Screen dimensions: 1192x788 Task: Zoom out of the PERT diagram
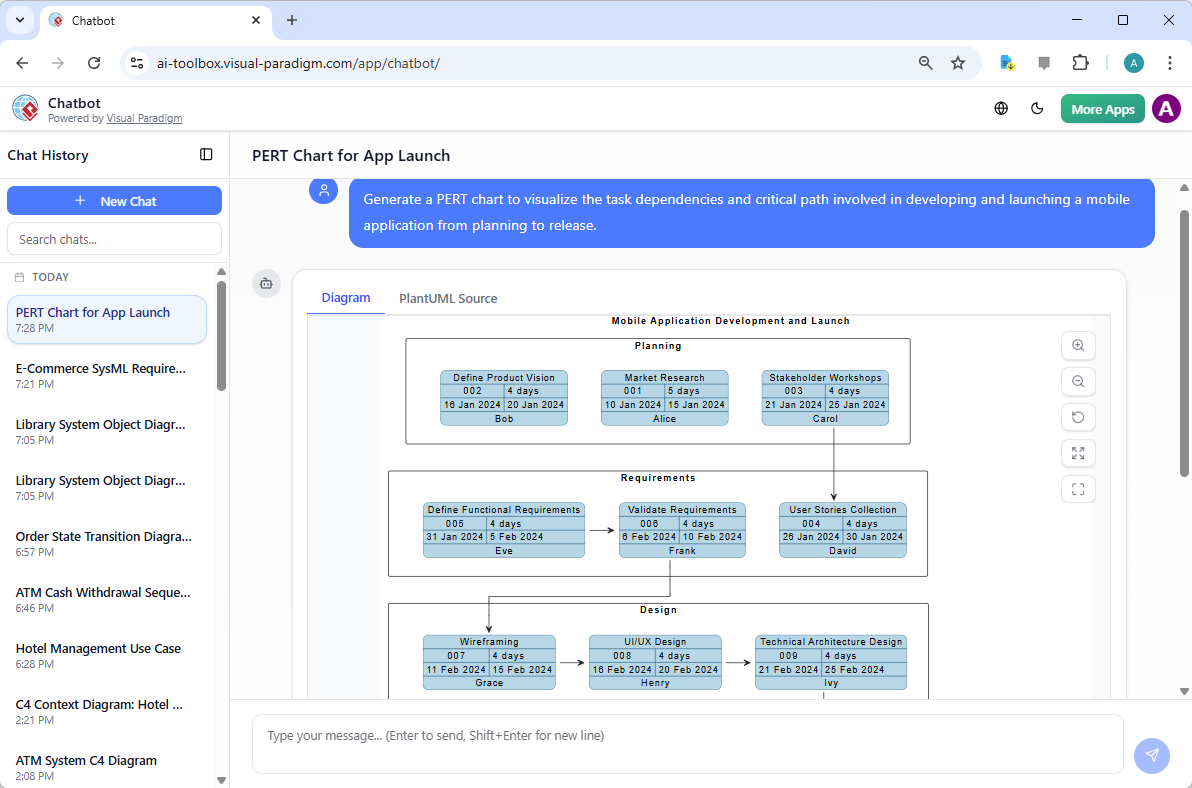click(x=1078, y=381)
